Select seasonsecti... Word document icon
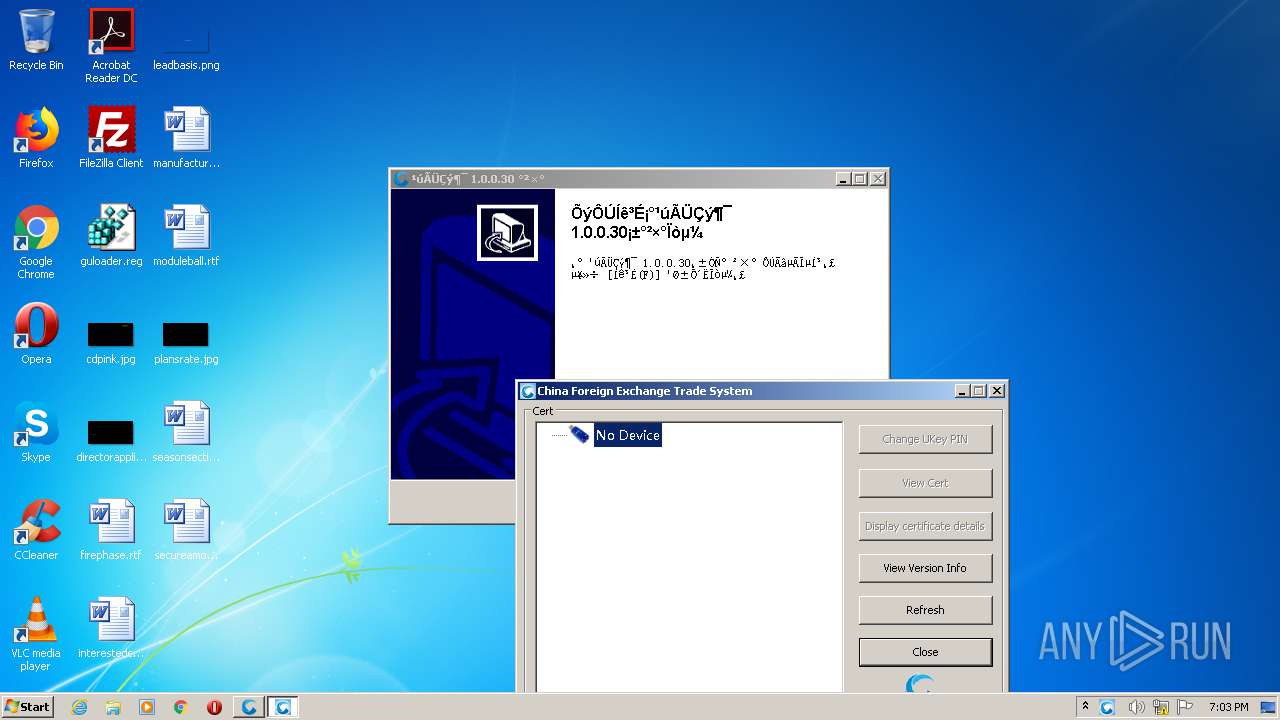This screenshot has width=1280, height=720. (x=186, y=432)
